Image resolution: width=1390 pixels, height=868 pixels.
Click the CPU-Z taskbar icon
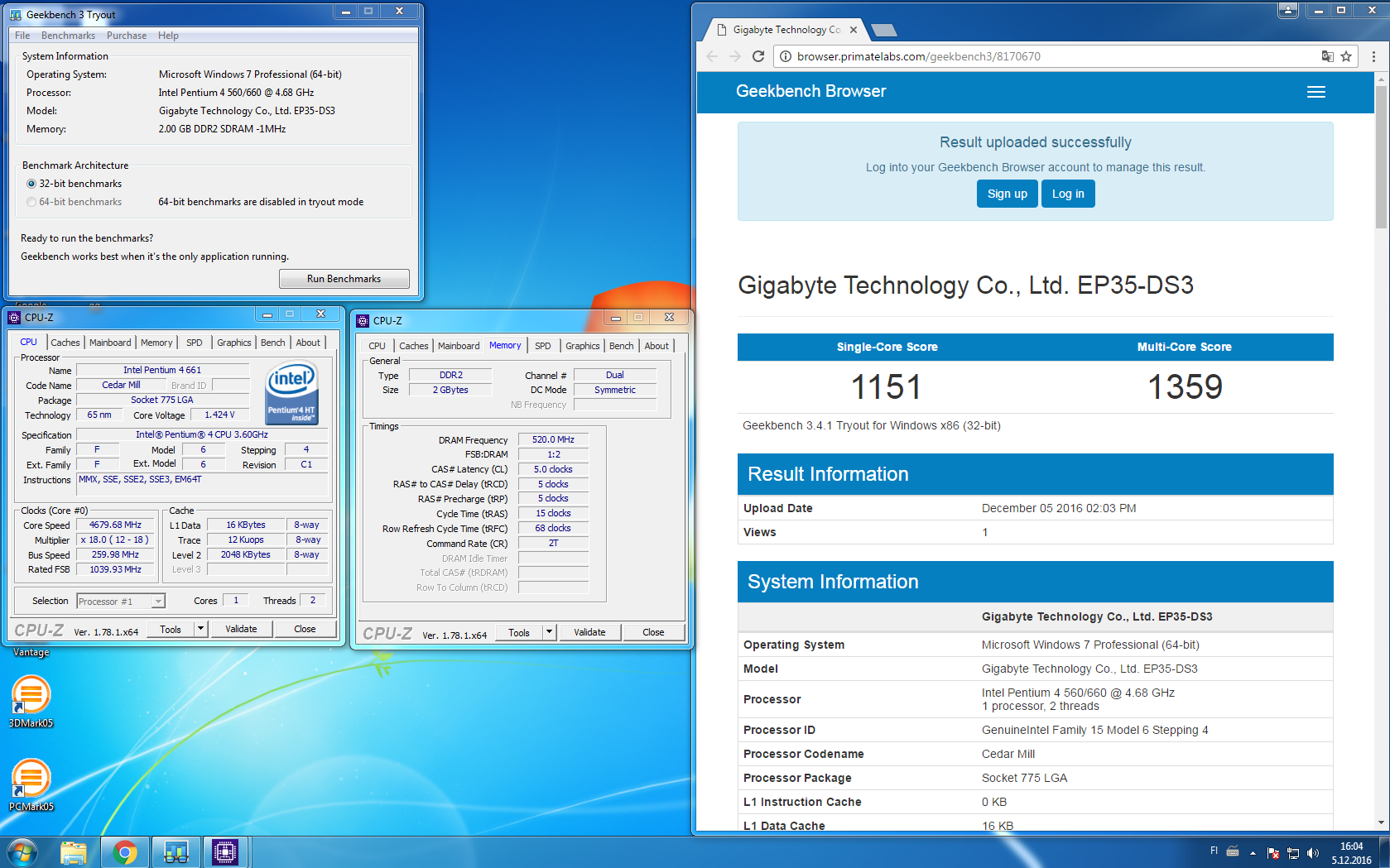[x=225, y=852]
